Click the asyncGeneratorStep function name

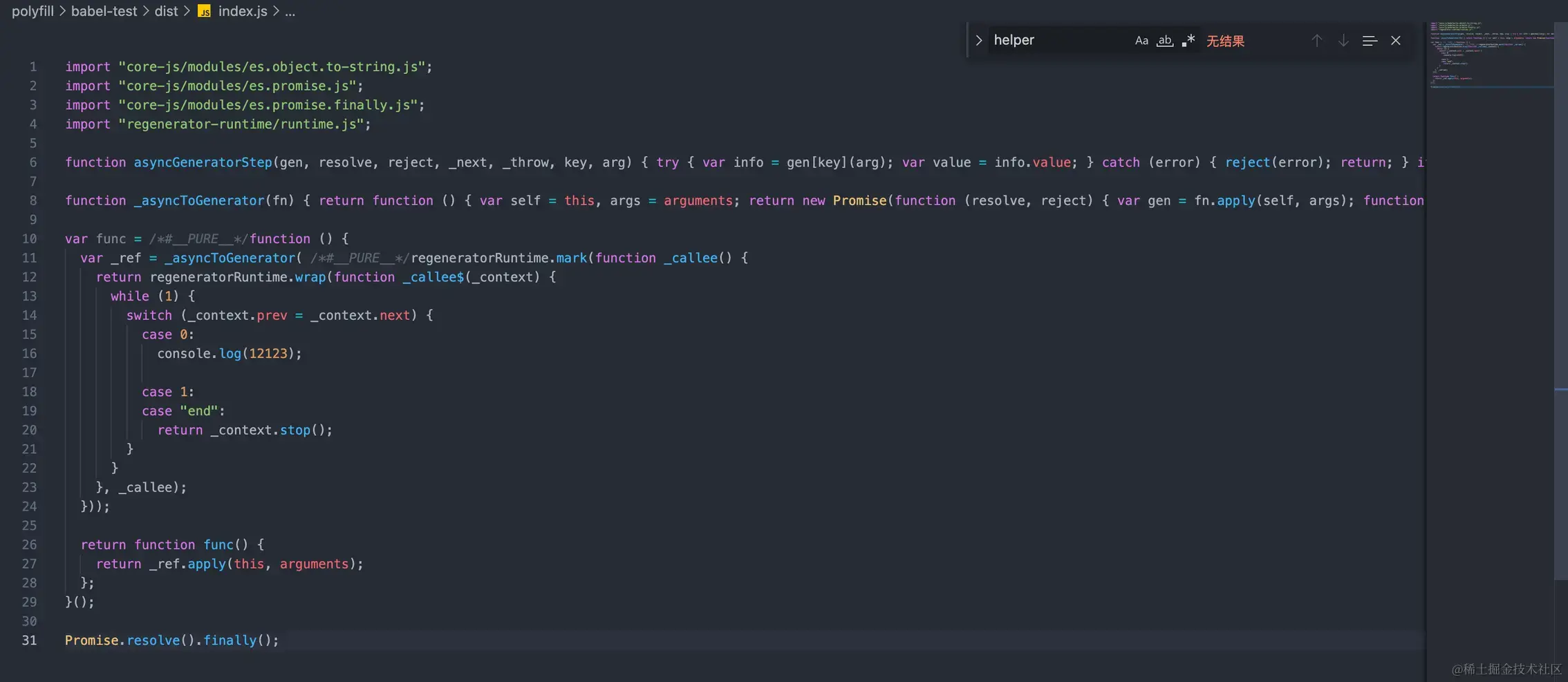coord(203,162)
